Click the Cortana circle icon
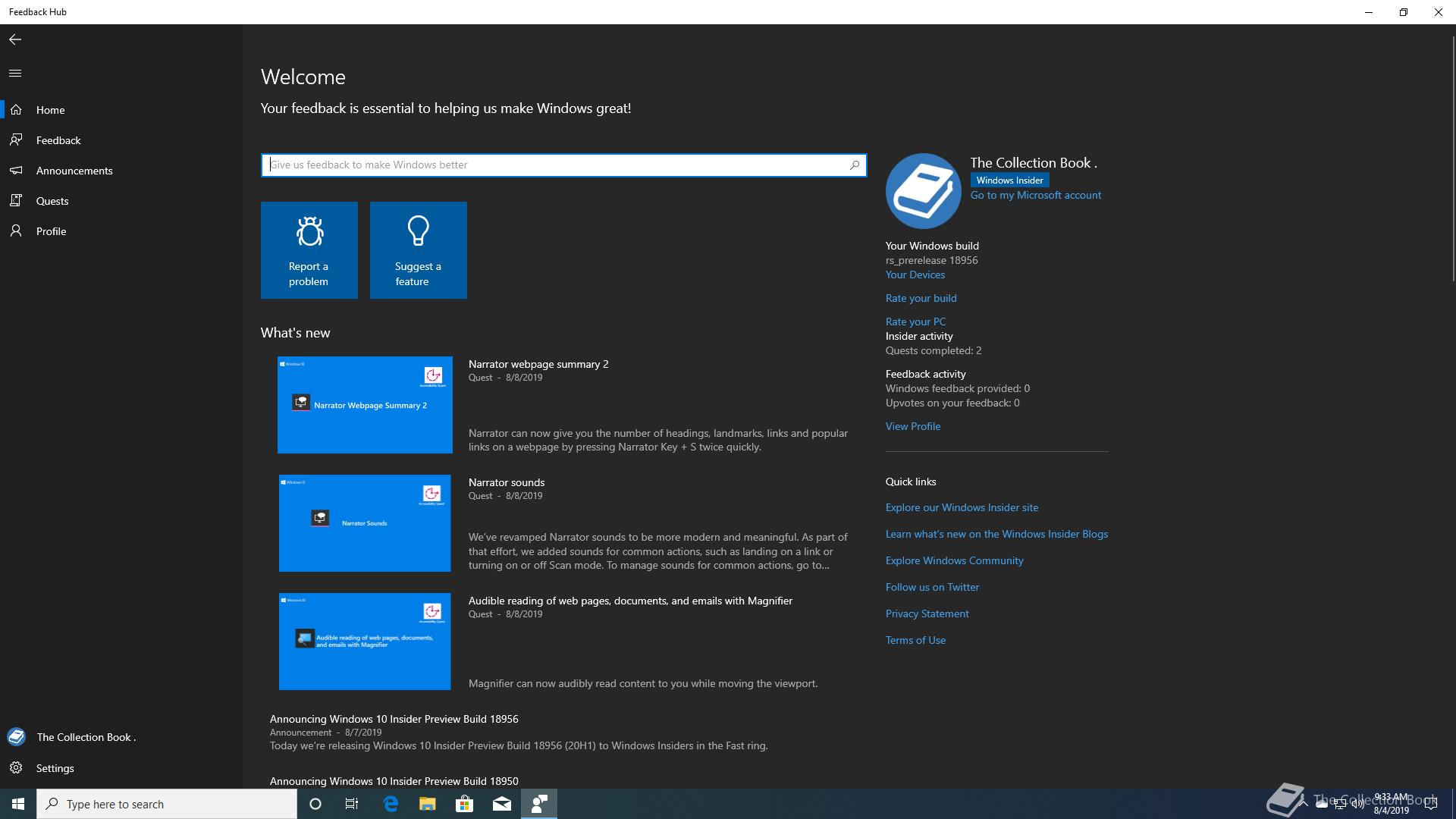 315,804
